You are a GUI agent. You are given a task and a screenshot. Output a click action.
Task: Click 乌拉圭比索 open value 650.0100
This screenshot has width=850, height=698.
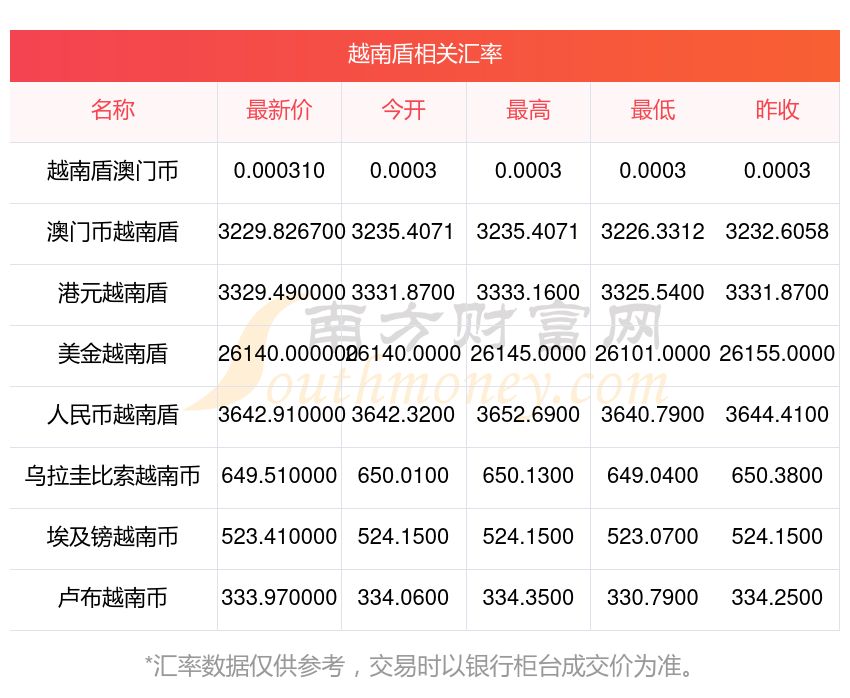pyautogui.click(x=403, y=475)
